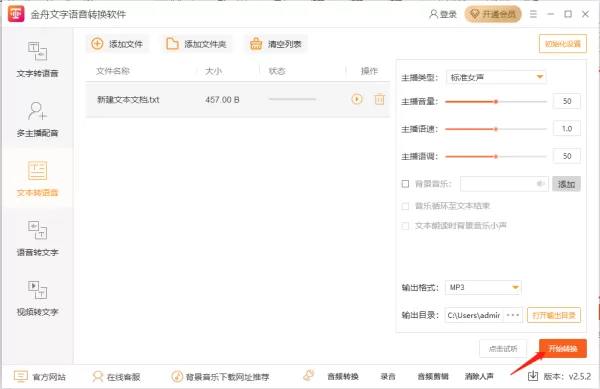Click the 音频转换 footer link
This screenshot has width=600, height=389.
[x=343, y=377]
